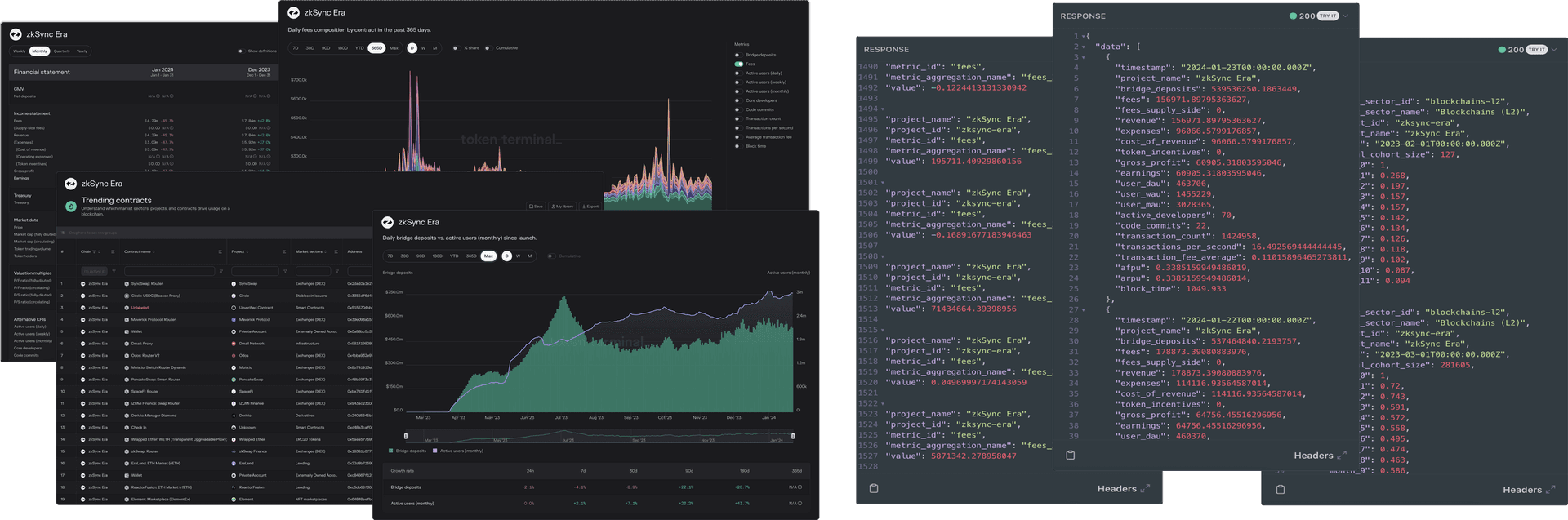
Task: Enable the % share toggle on the fees chart
Action: (457, 48)
